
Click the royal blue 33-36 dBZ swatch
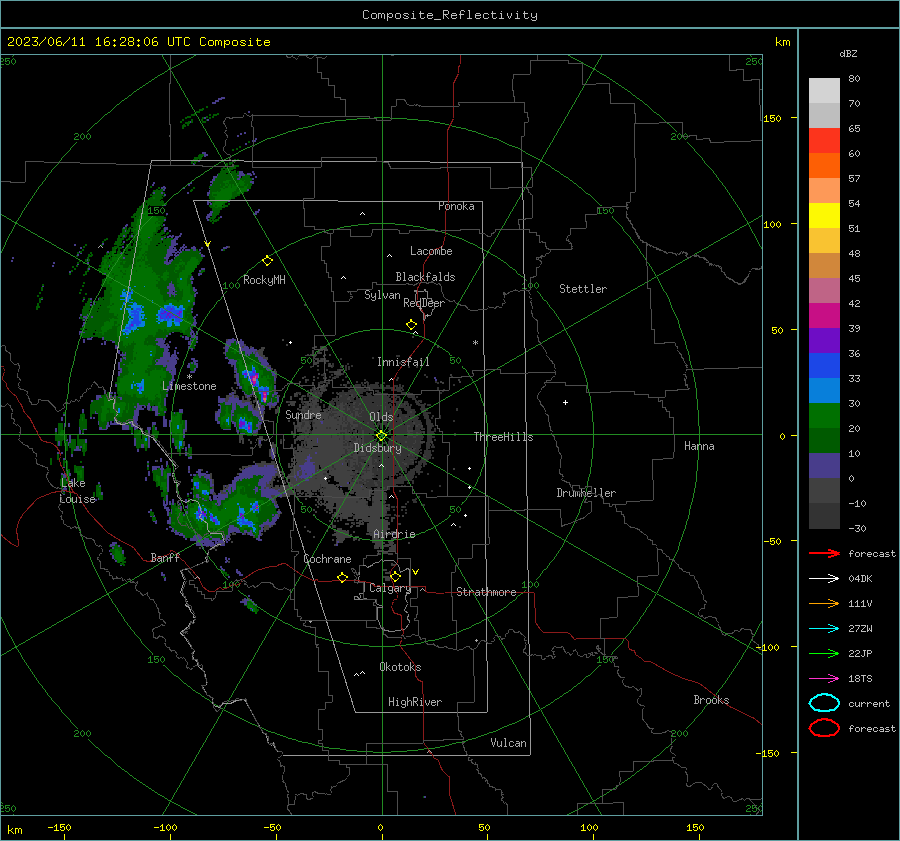824,366
